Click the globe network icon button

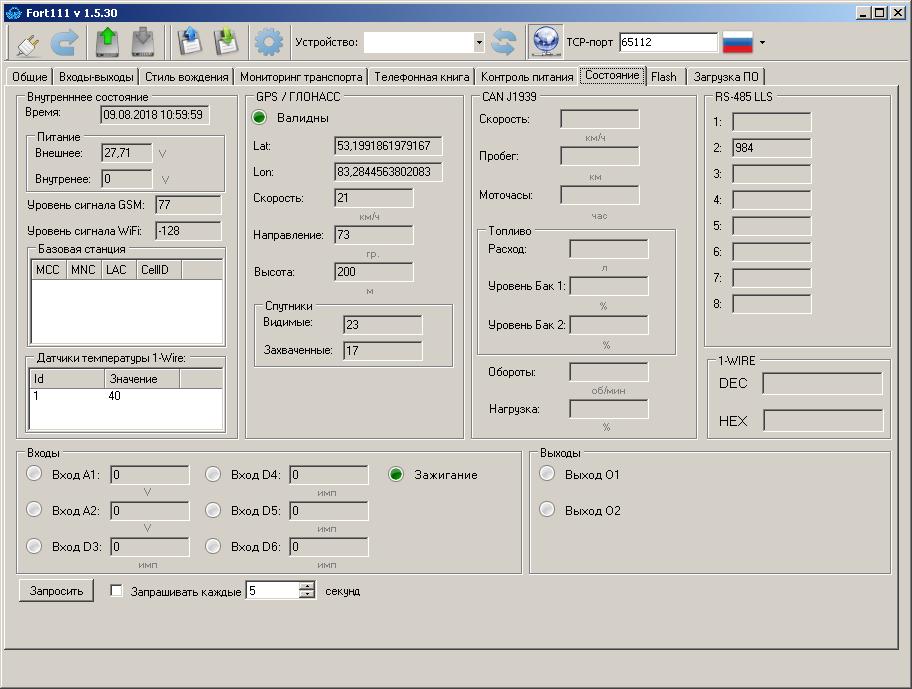coord(545,42)
